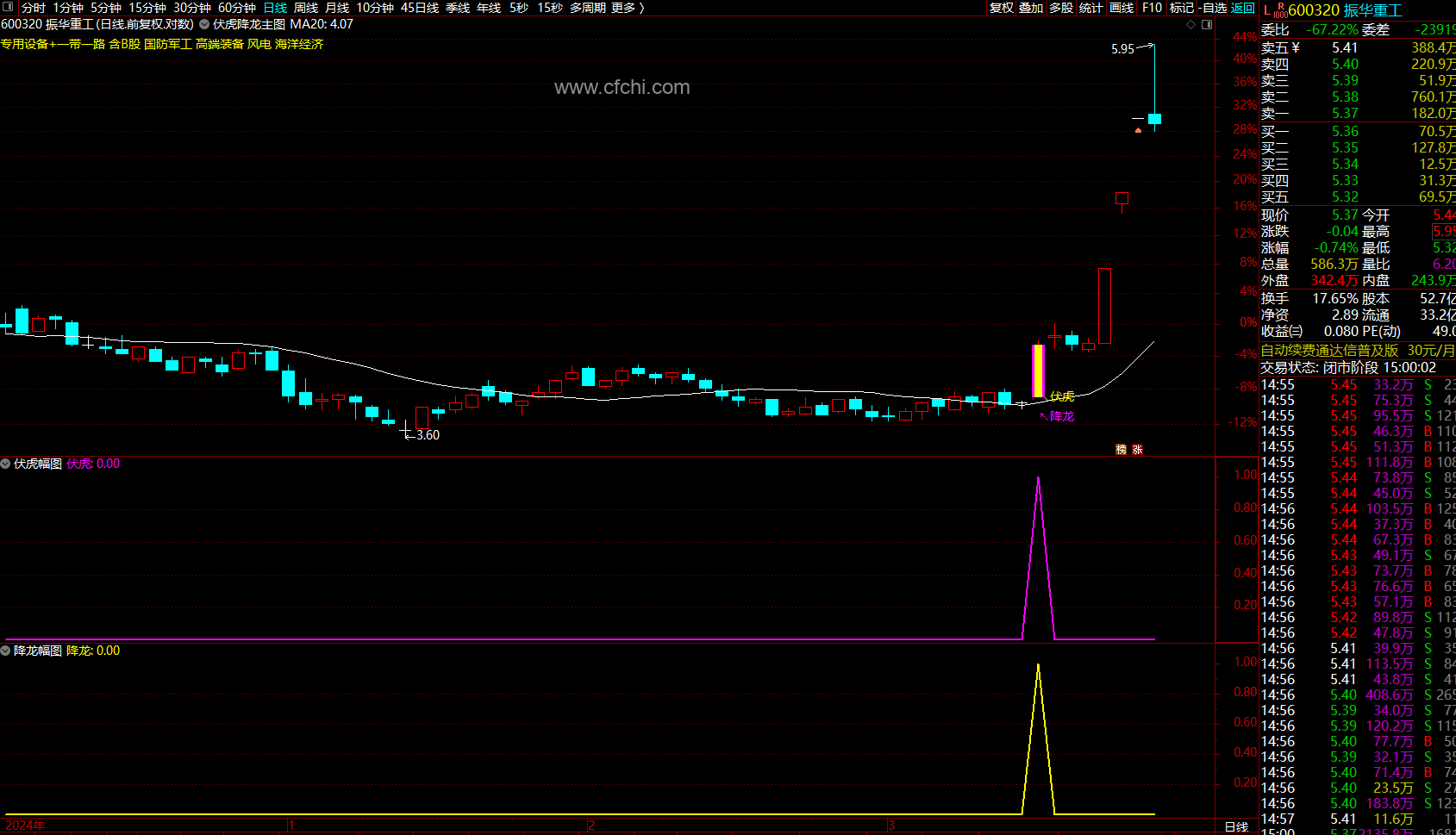The width and height of the screenshot is (1456, 835).
Task: Click the diamond marker icon above the chart
Action: point(1191,24)
